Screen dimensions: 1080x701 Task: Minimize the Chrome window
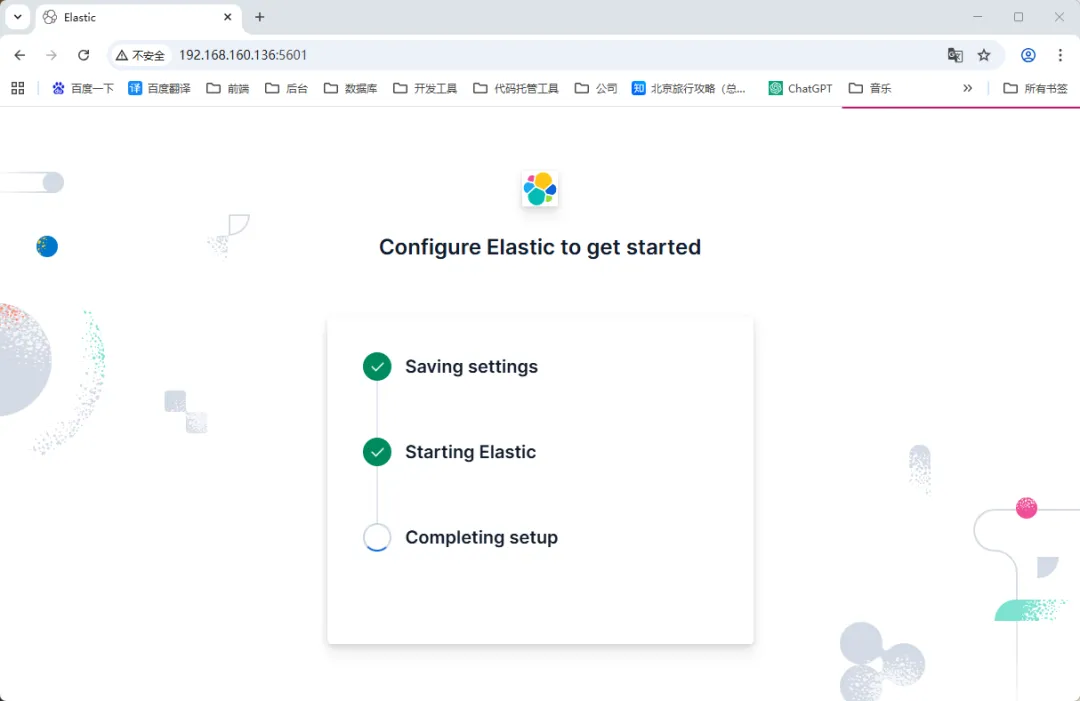pos(977,17)
